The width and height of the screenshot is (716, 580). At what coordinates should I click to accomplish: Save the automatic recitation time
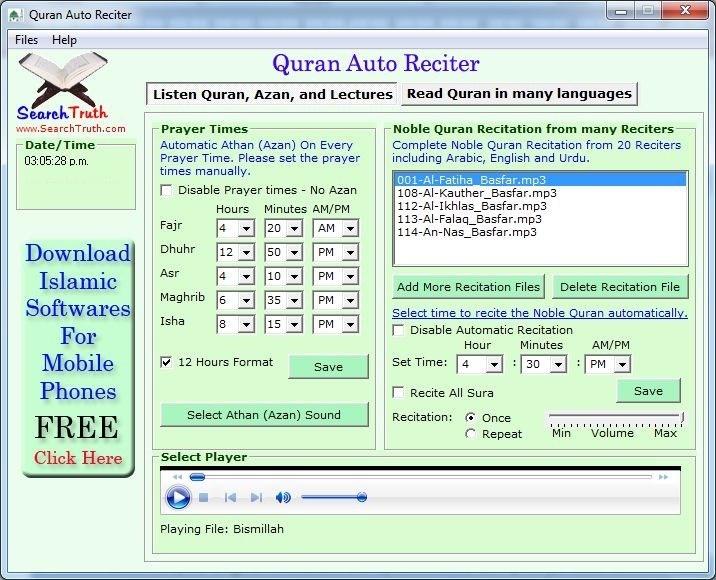pos(648,390)
